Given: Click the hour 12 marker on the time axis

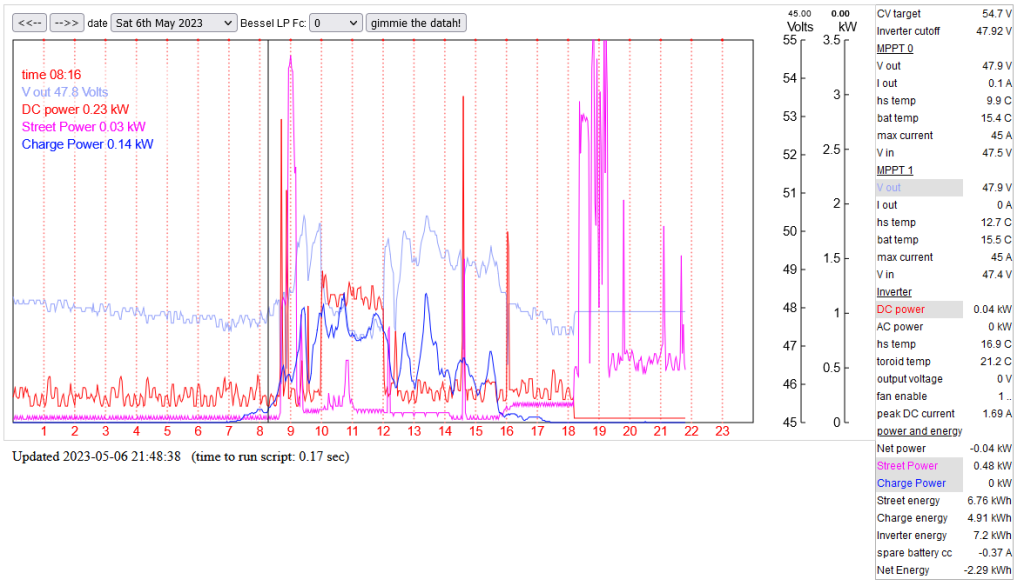Looking at the screenshot, I should coord(384,432).
